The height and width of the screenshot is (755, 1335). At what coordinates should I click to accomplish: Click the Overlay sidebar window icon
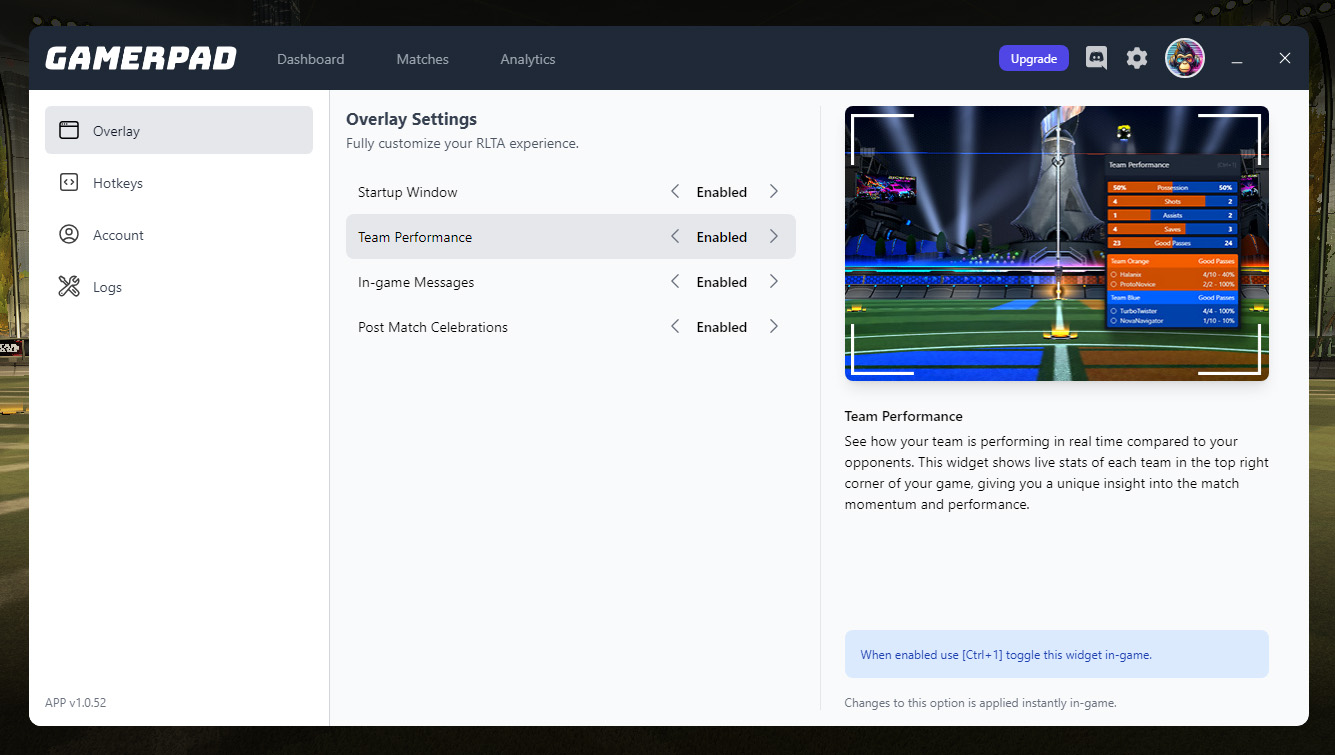click(x=69, y=130)
